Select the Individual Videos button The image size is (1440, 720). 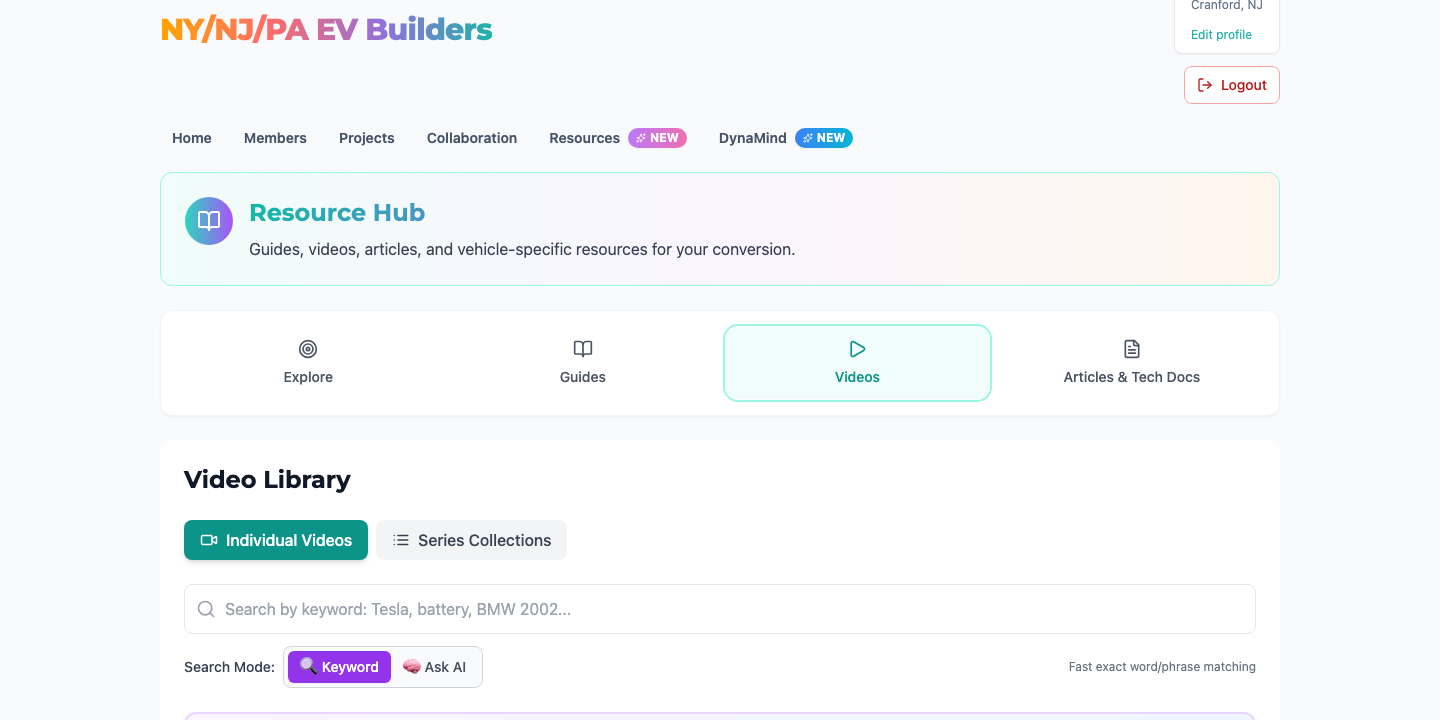[x=275, y=540]
